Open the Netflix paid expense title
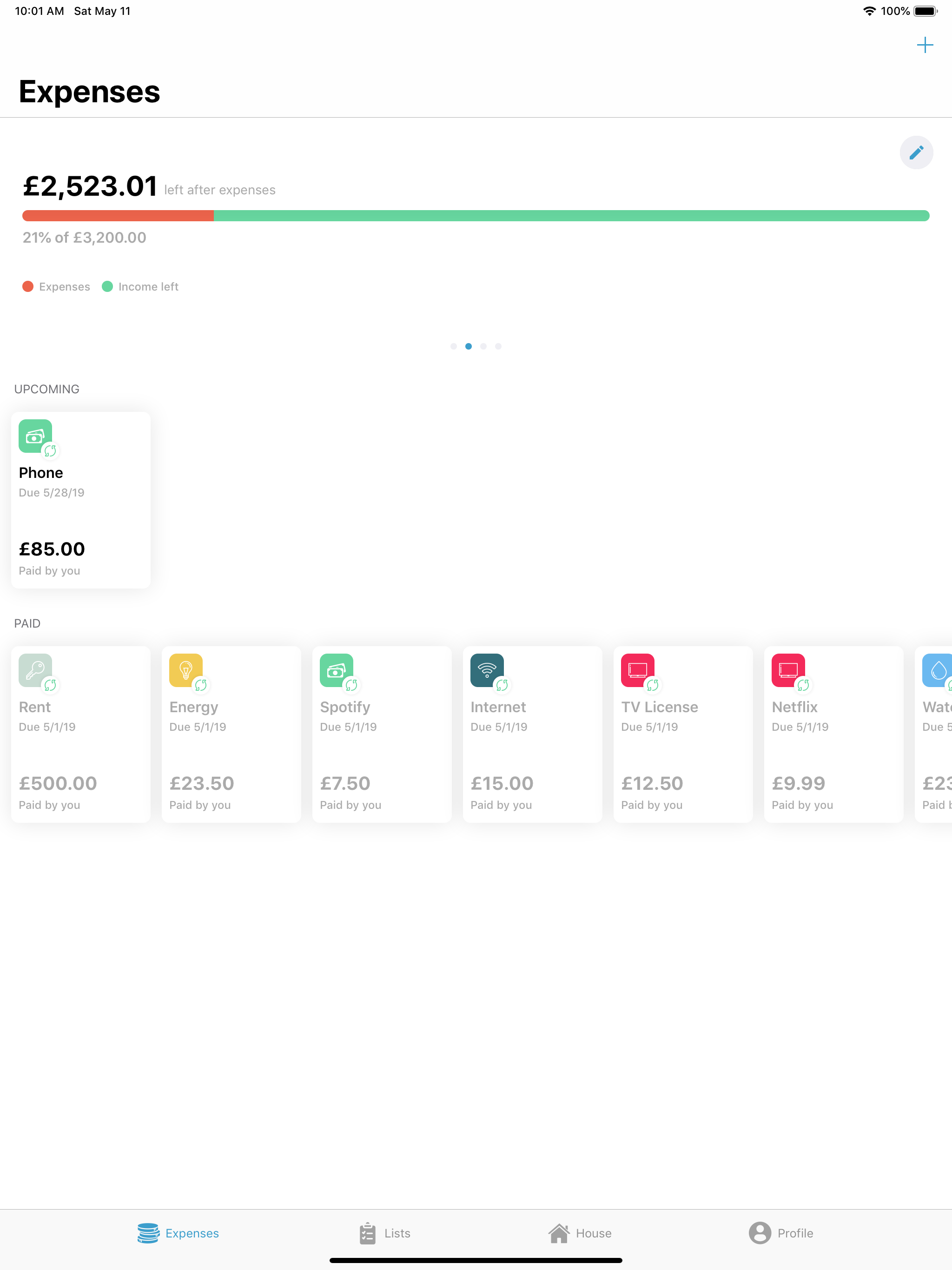 coord(795,707)
